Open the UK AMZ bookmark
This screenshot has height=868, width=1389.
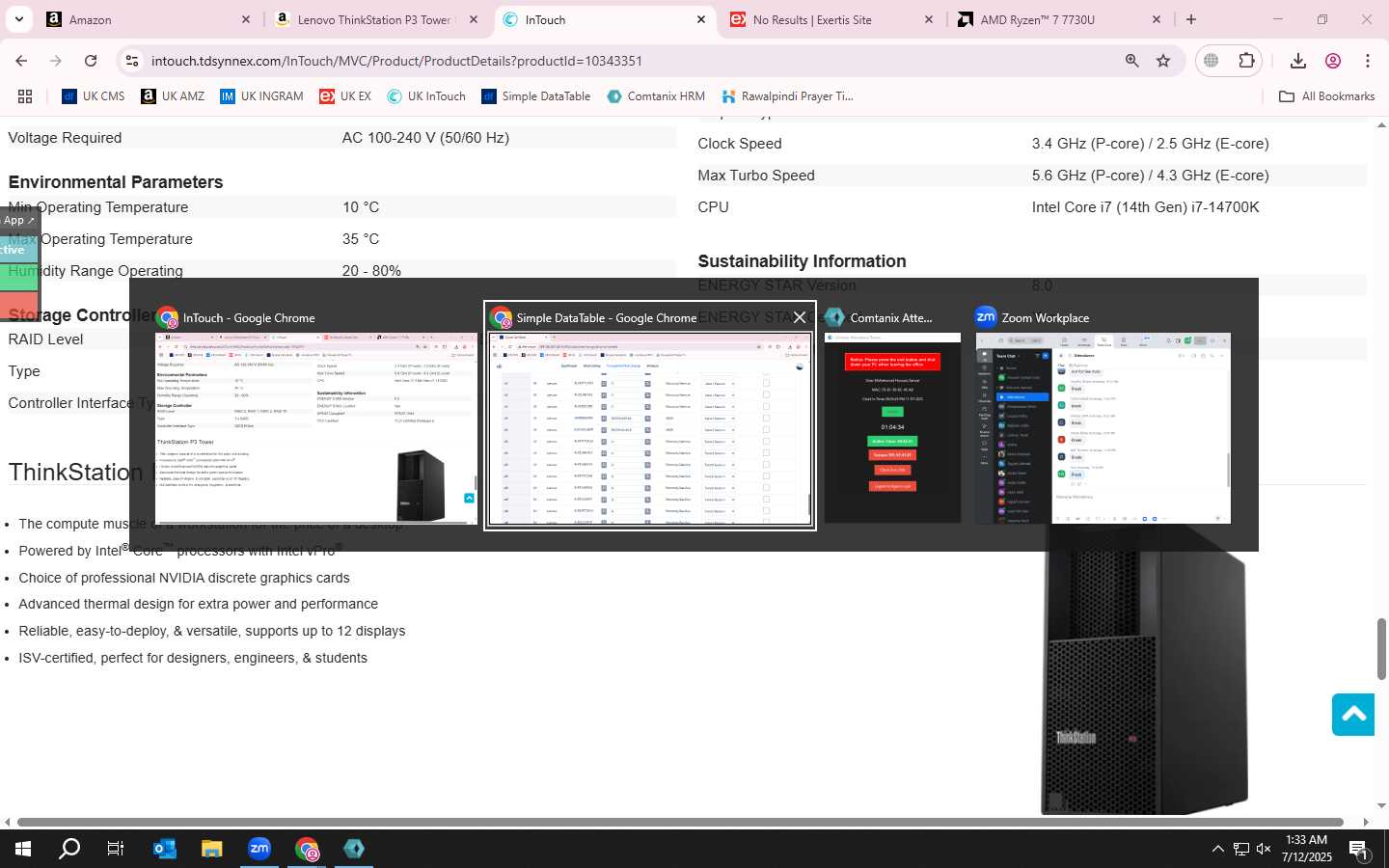[173, 96]
